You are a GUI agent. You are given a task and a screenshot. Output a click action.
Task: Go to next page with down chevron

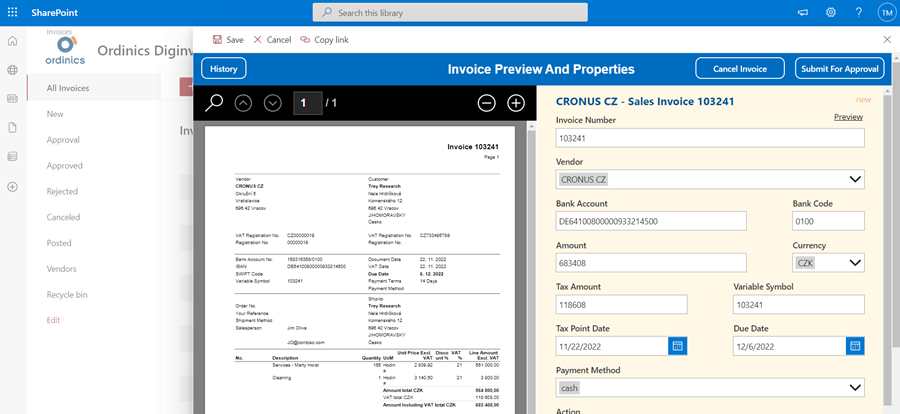[x=273, y=103]
